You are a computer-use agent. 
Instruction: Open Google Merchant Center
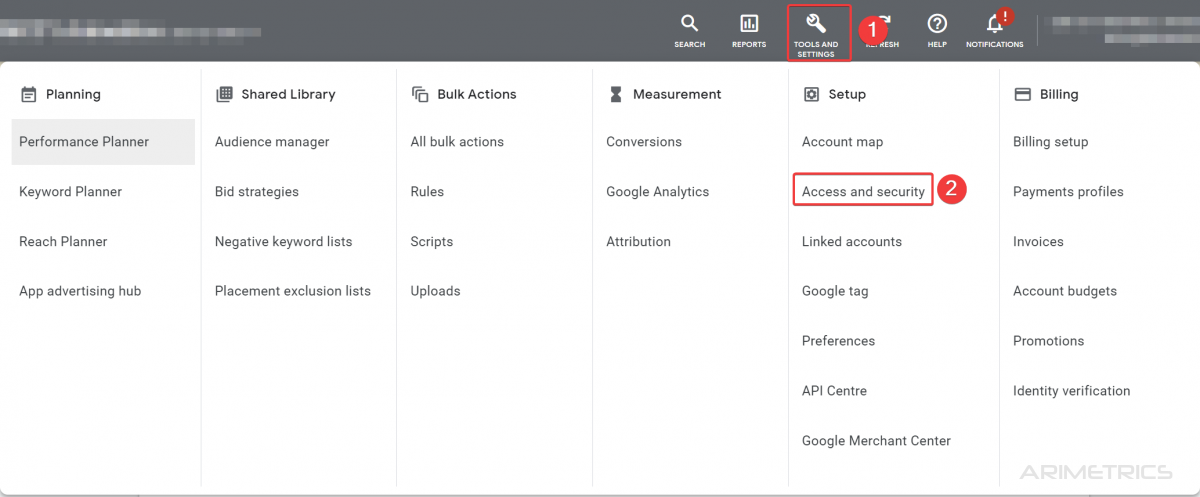coord(876,441)
